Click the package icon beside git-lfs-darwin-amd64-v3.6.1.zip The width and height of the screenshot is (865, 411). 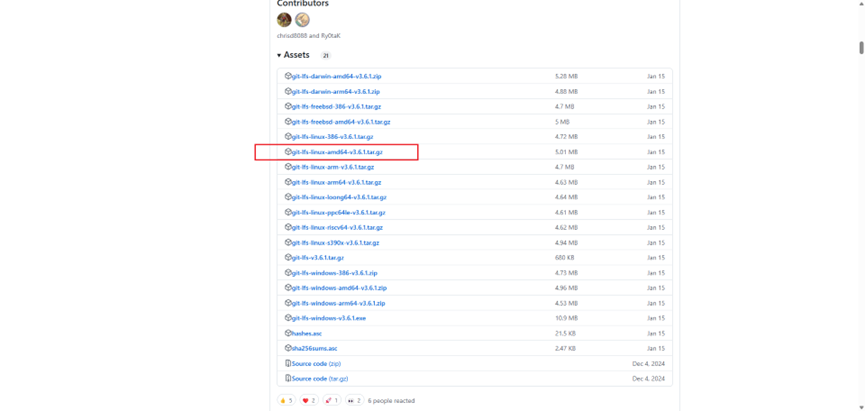click(x=287, y=76)
